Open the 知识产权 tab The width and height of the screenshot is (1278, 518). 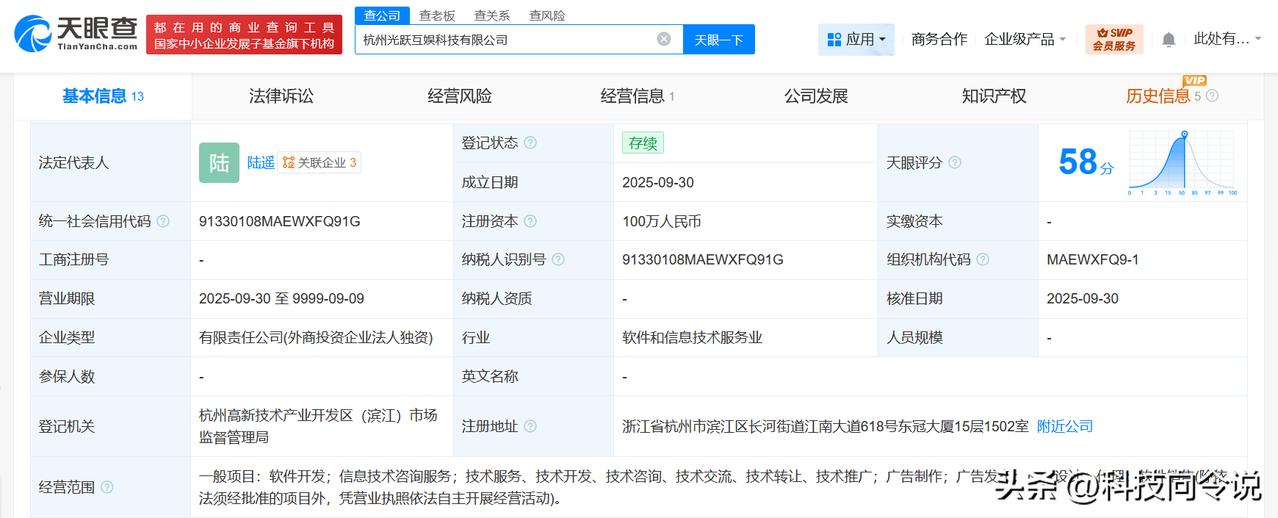point(994,96)
